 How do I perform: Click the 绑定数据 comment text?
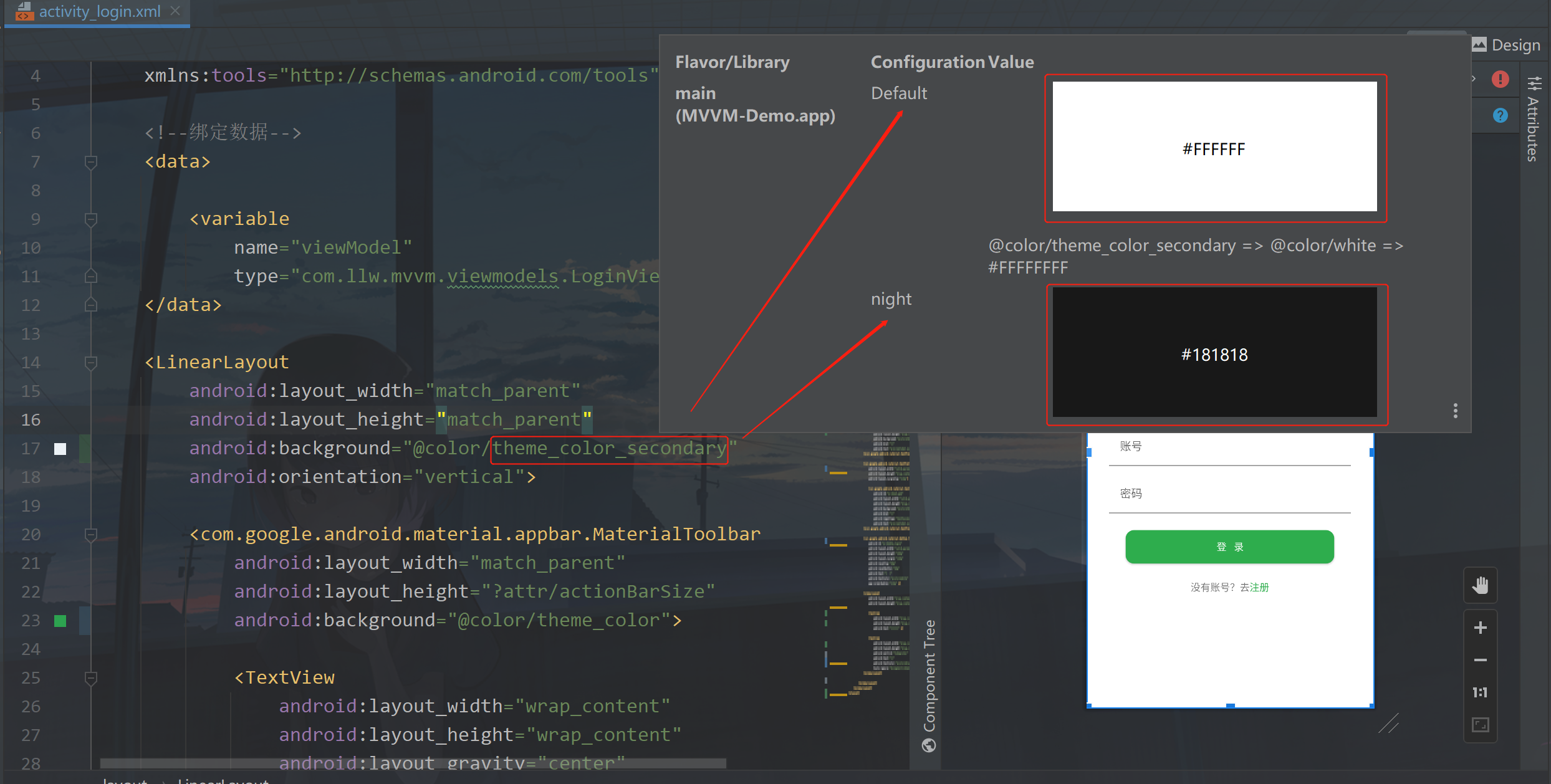point(228,131)
